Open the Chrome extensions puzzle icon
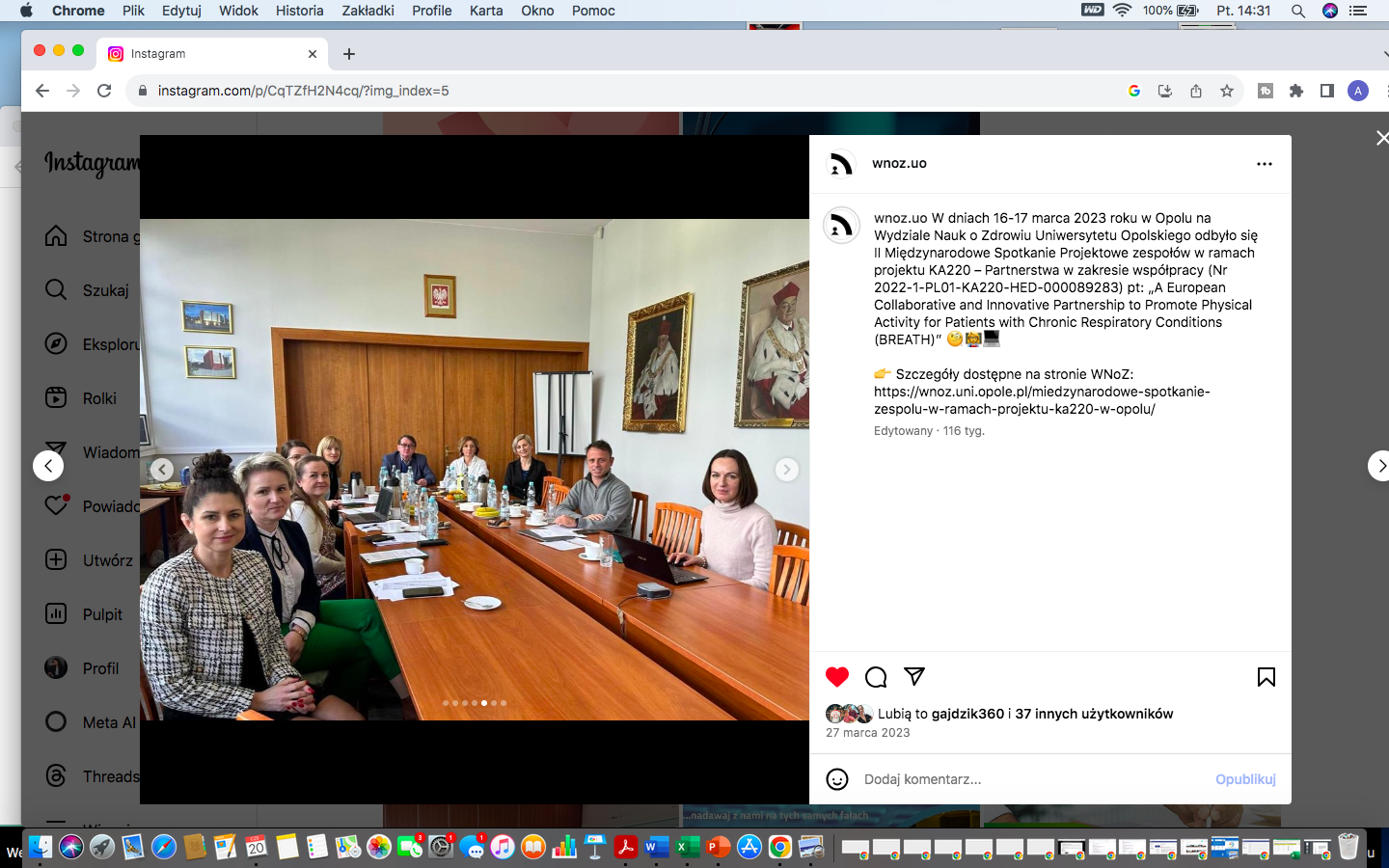The height and width of the screenshot is (868, 1389). [1296, 91]
